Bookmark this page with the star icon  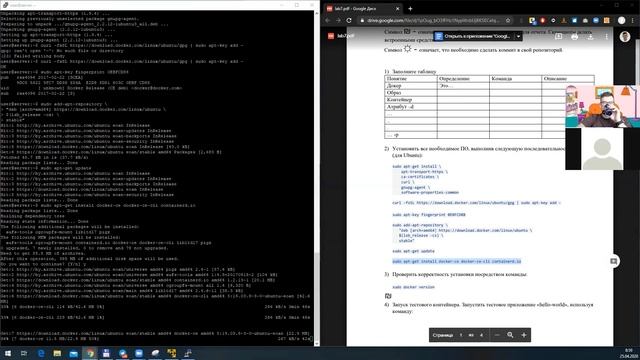click(508, 20)
